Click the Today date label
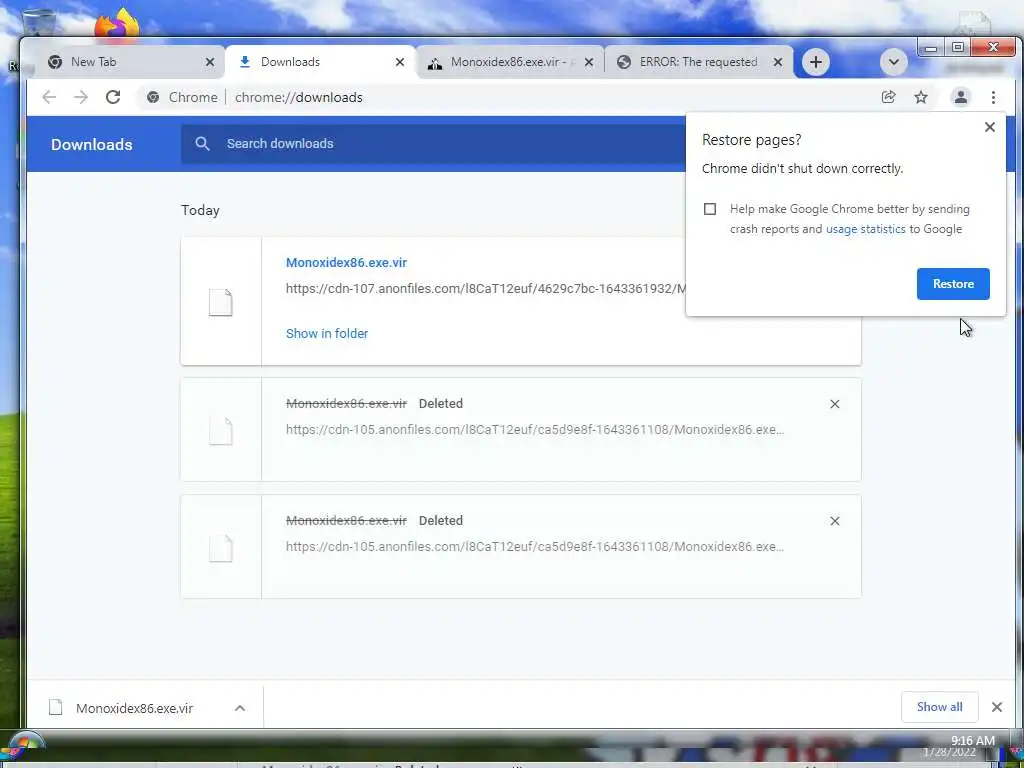The height and width of the screenshot is (768, 1024). (x=200, y=210)
